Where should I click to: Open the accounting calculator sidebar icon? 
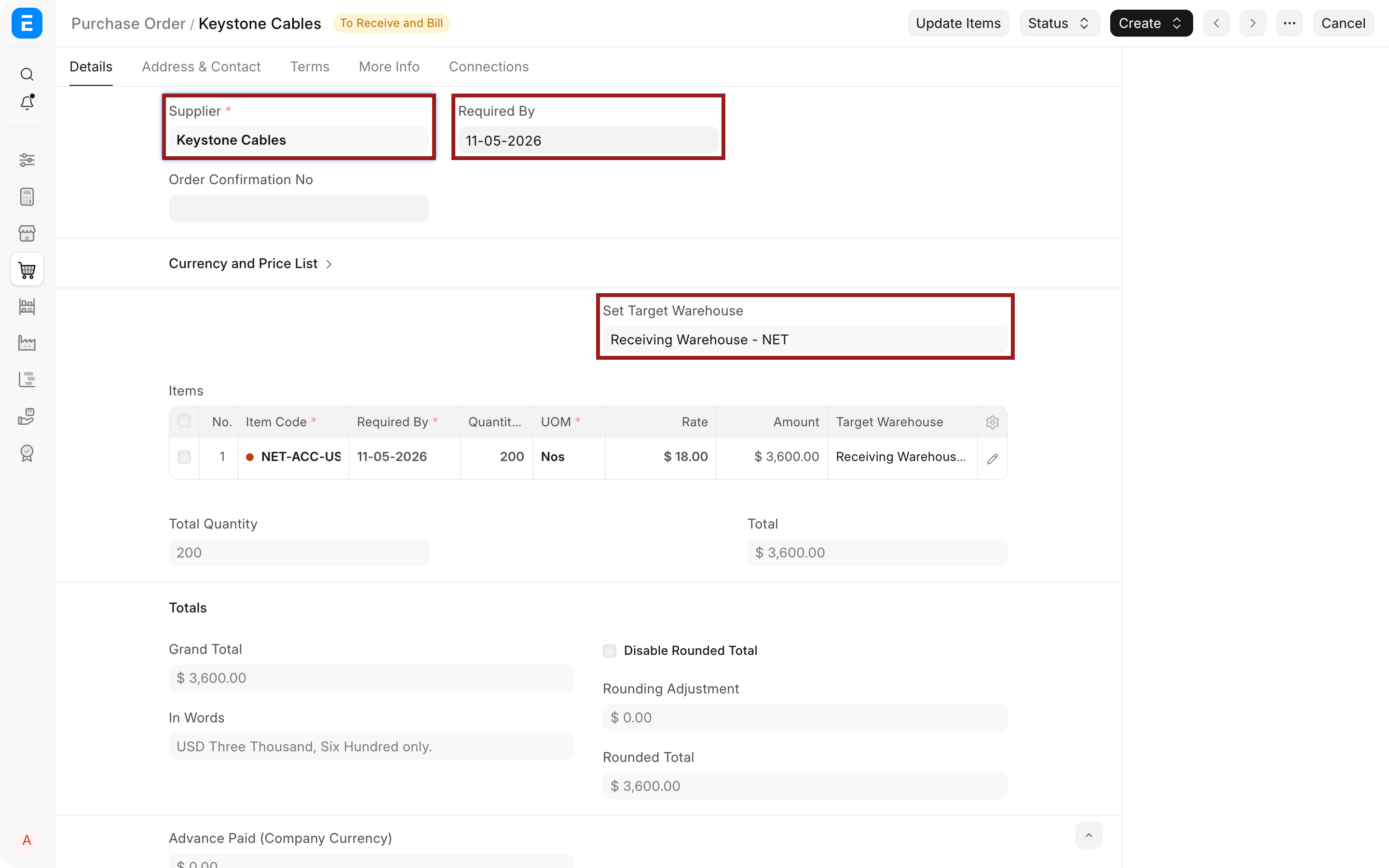pyautogui.click(x=27, y=197)
